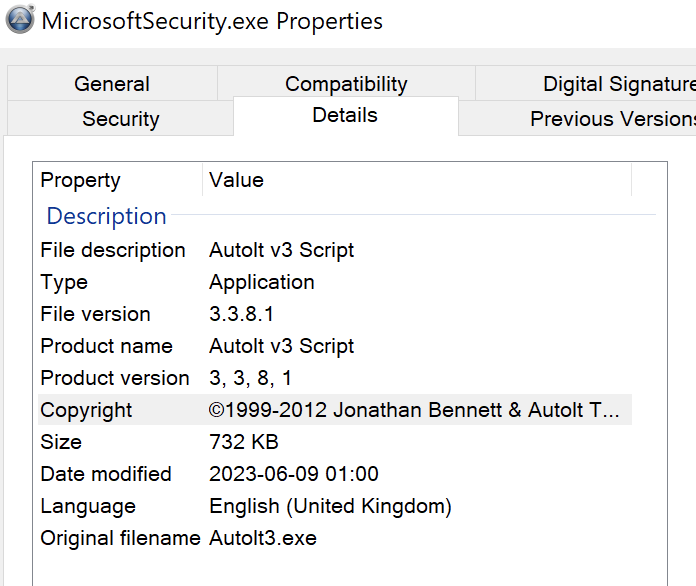Image resolution: width=696 pixels, height=586 pixels.
Task: Select the Language property label
Action: tap(88, 507)
